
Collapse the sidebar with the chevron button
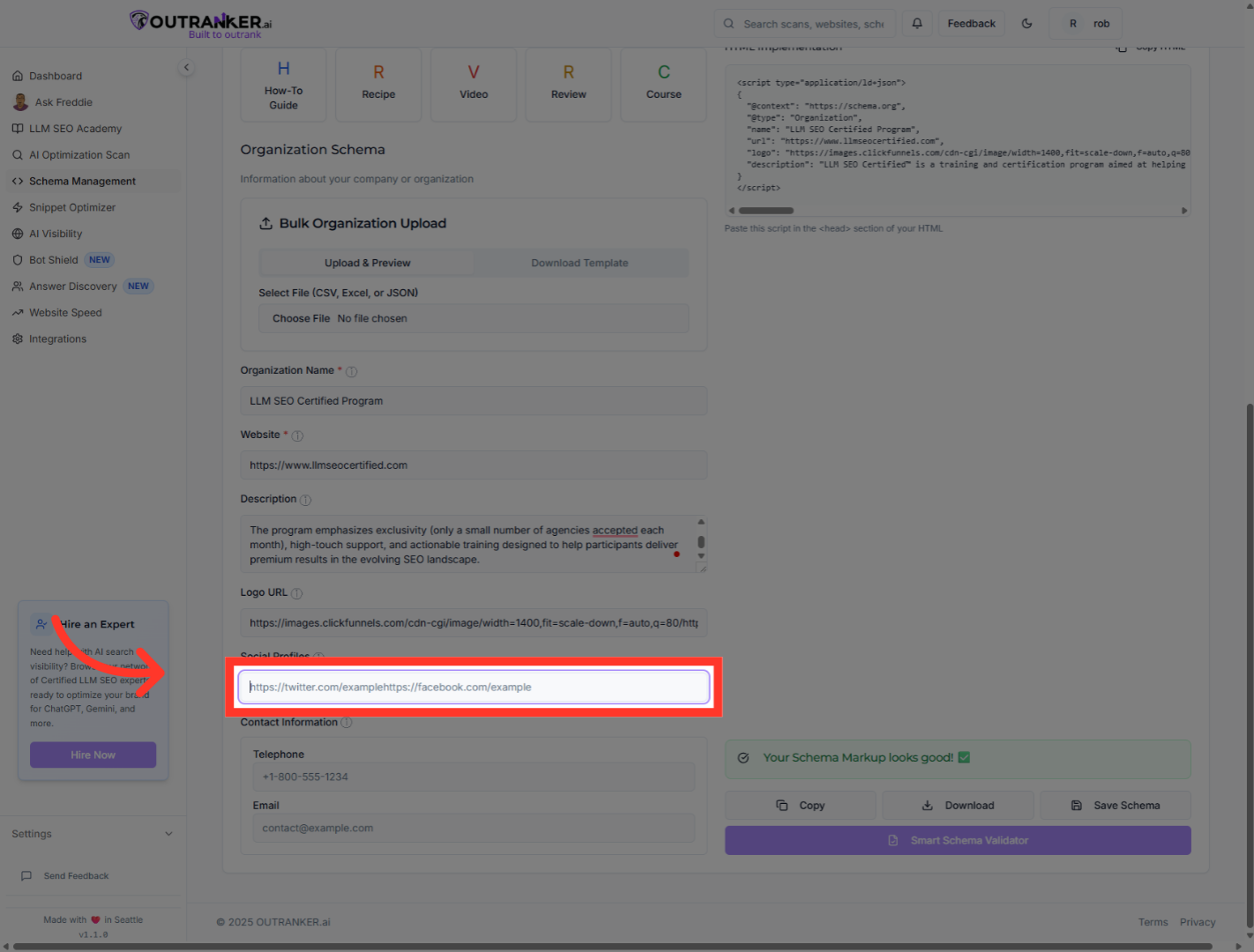tap(186, 68)
